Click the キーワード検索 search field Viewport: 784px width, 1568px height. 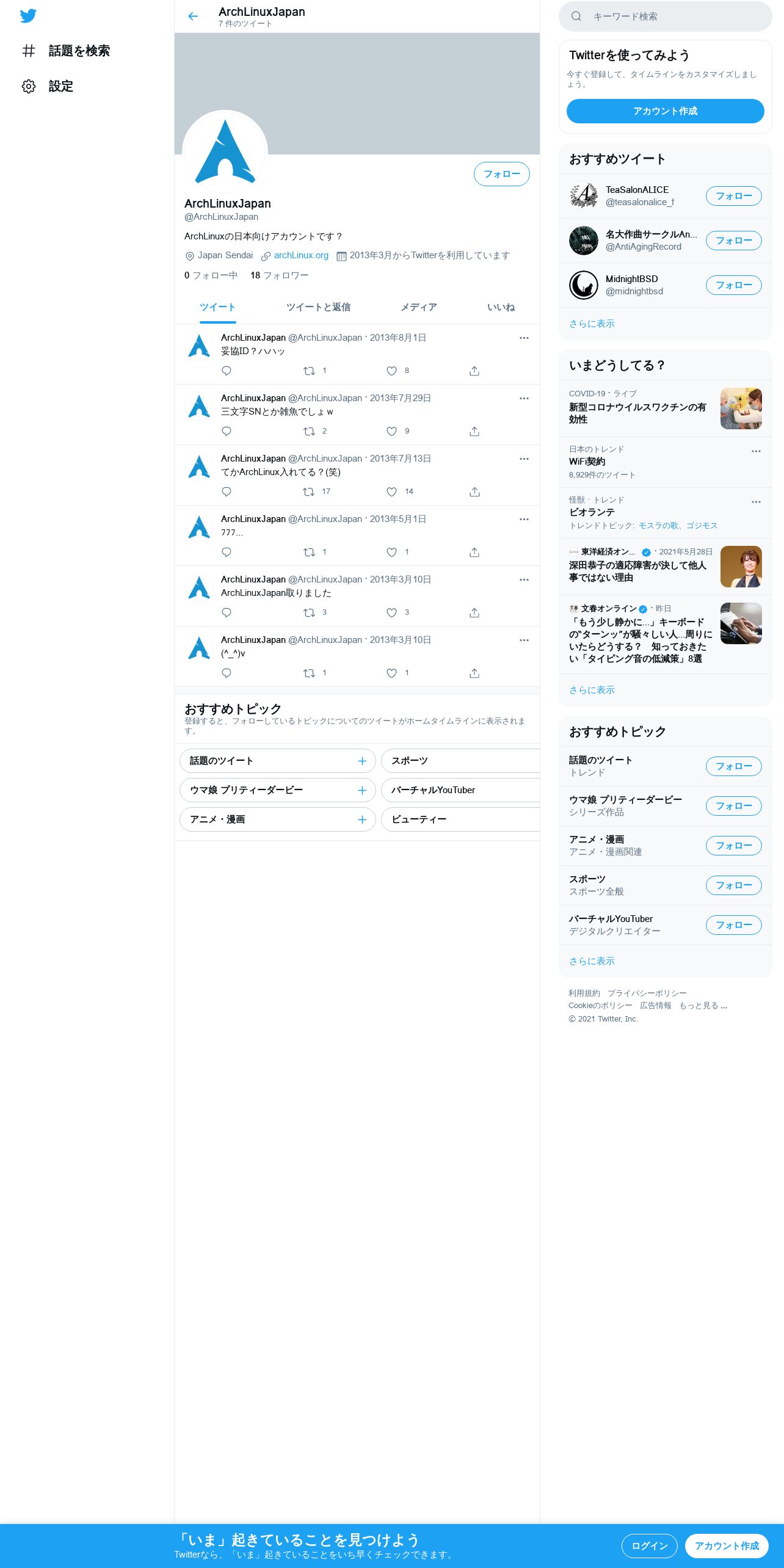tap(666, 16)
